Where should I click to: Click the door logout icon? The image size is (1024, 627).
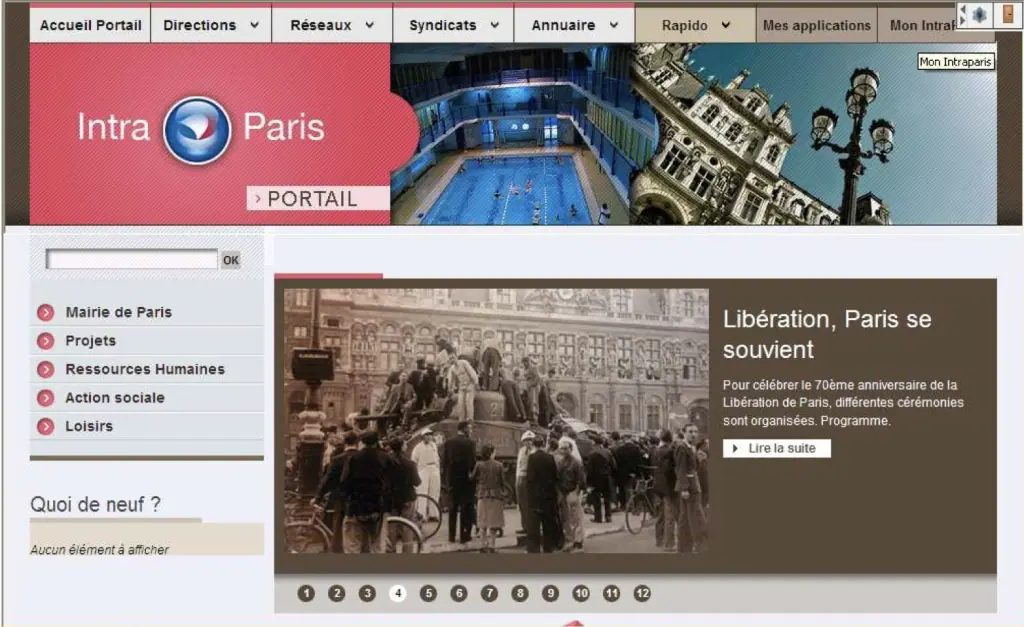pyautogui.click(x=1008, y=14)
